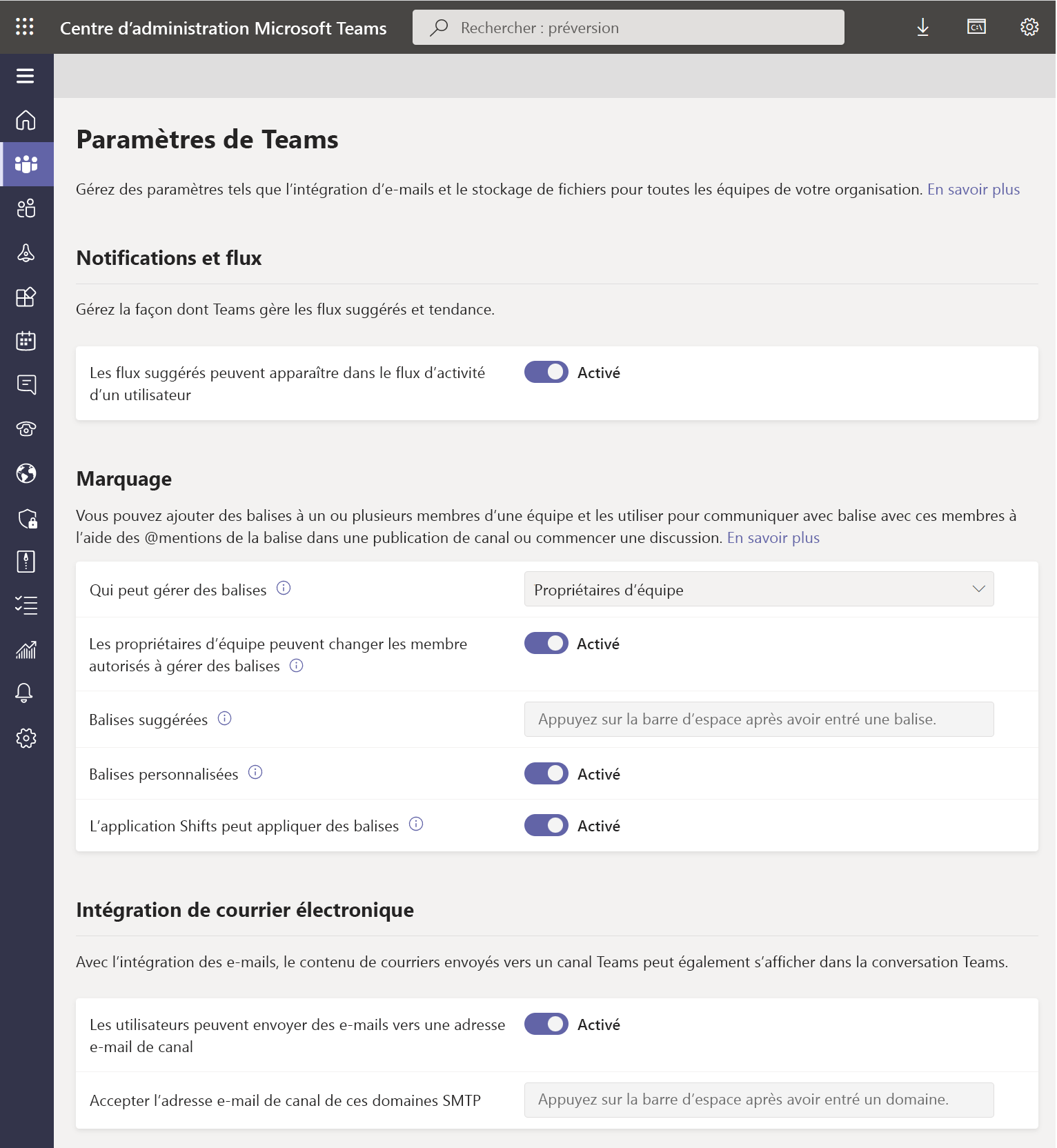Click info icon beside L'application Shifts label
Viewport: 1057px width, 1148px height.
(x=416, y=824)
